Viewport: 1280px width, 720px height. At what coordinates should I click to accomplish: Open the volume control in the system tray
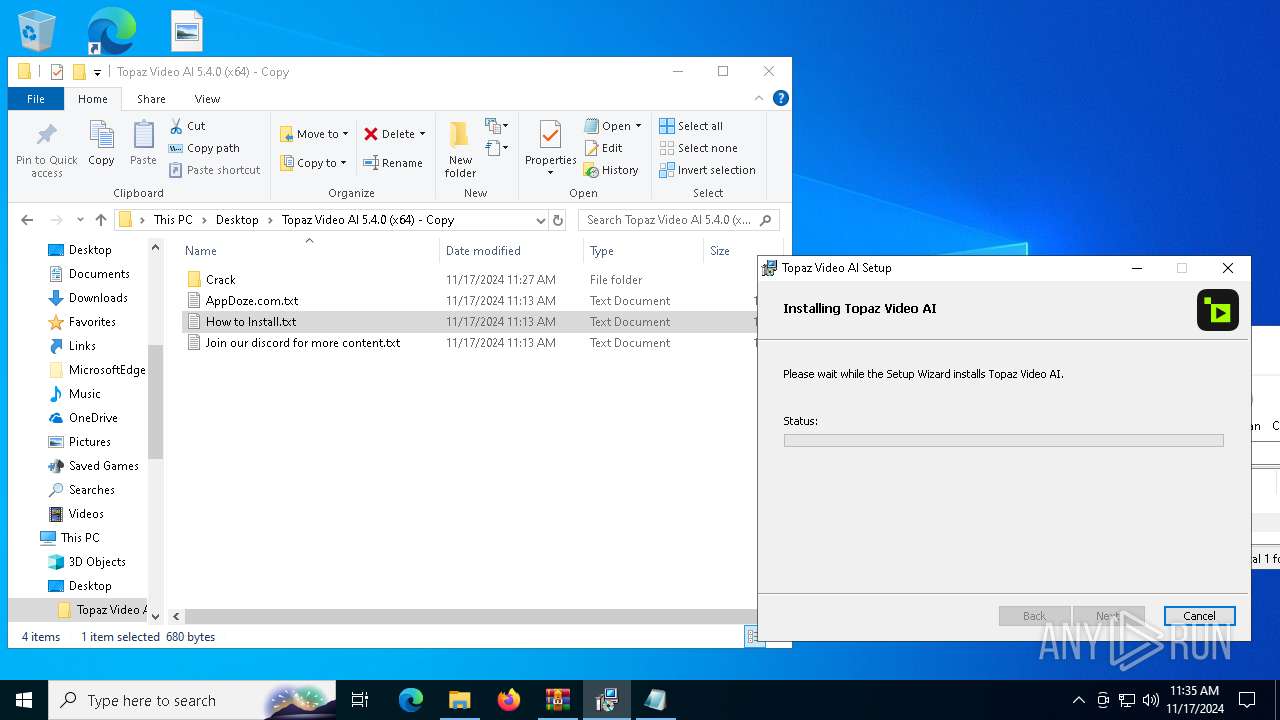pyautogui.click(x=1150, y=700)
